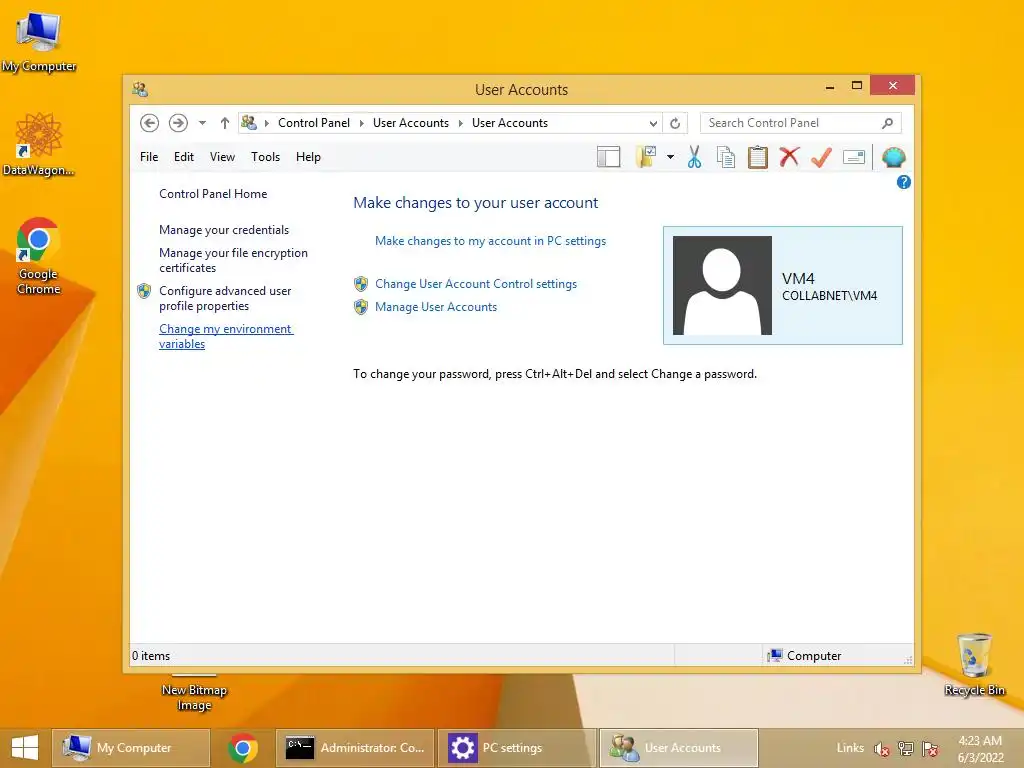The width and height of the screenshot is (1024, 768).
Task: Open the recent locations dropdown arrow
Action: 202,123
